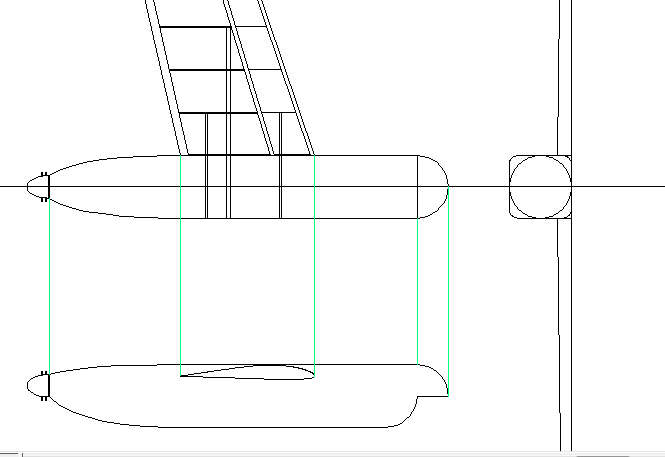Select the airfoil profile in lower nacelle

pyautogui.click(x=247, y=372)
